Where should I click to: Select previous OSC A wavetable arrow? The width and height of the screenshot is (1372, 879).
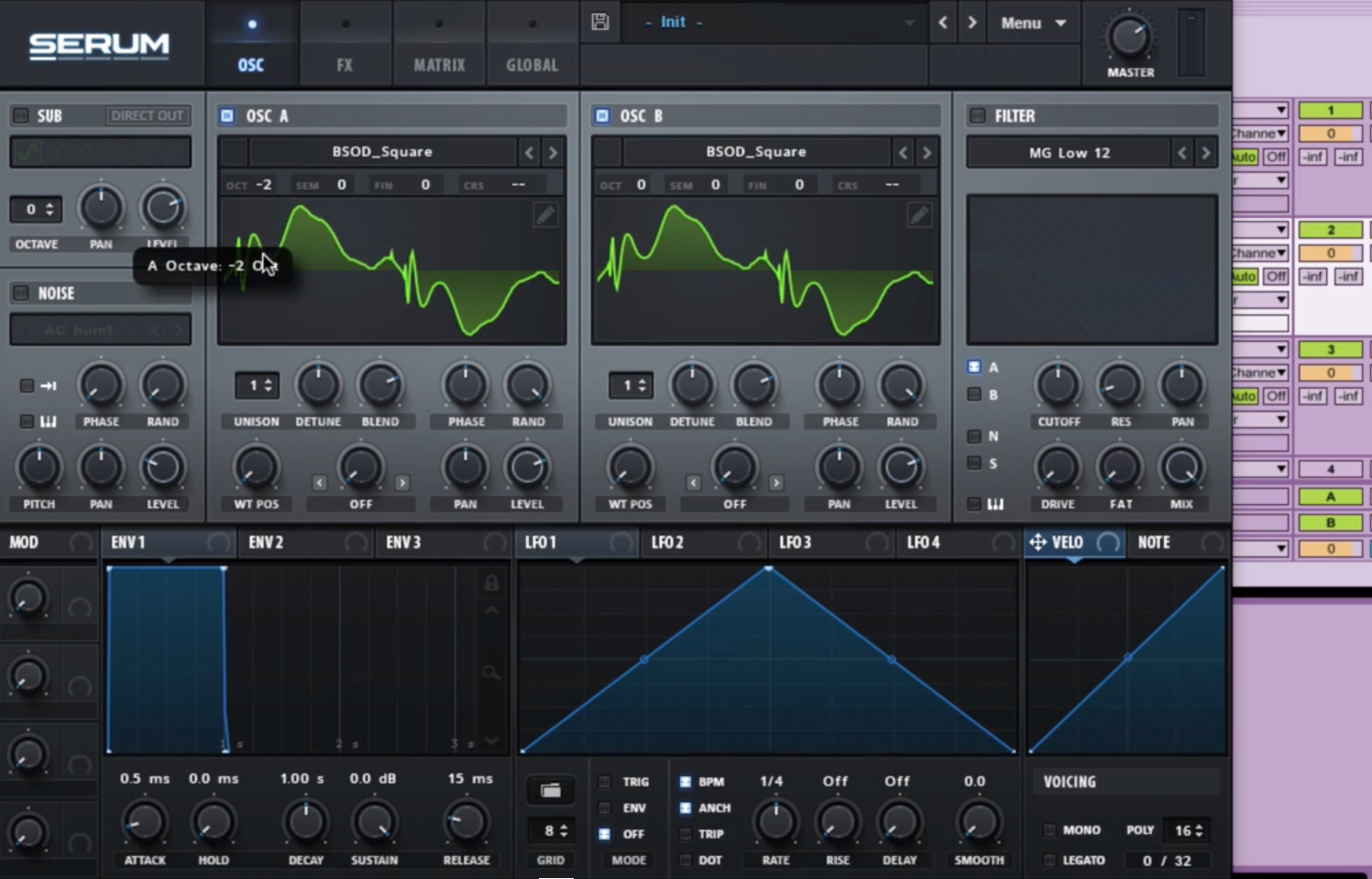529,152
